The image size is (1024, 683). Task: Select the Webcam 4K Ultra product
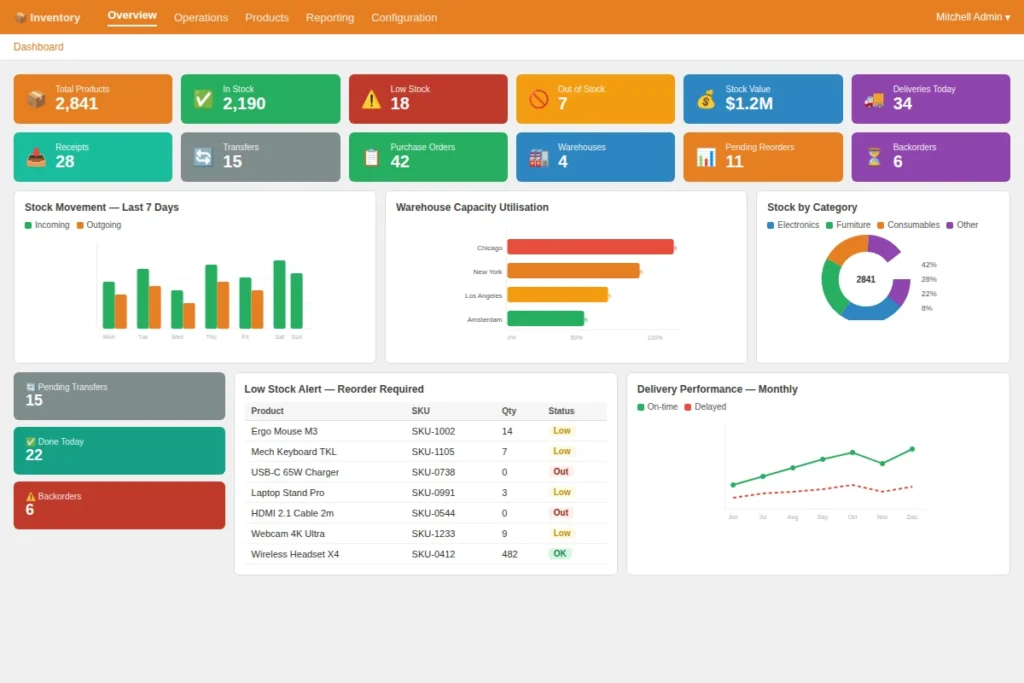(287, 533)
